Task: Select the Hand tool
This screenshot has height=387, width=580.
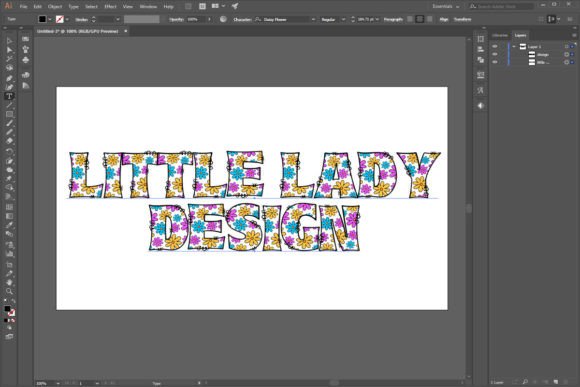Action: (x=9, y=283)
